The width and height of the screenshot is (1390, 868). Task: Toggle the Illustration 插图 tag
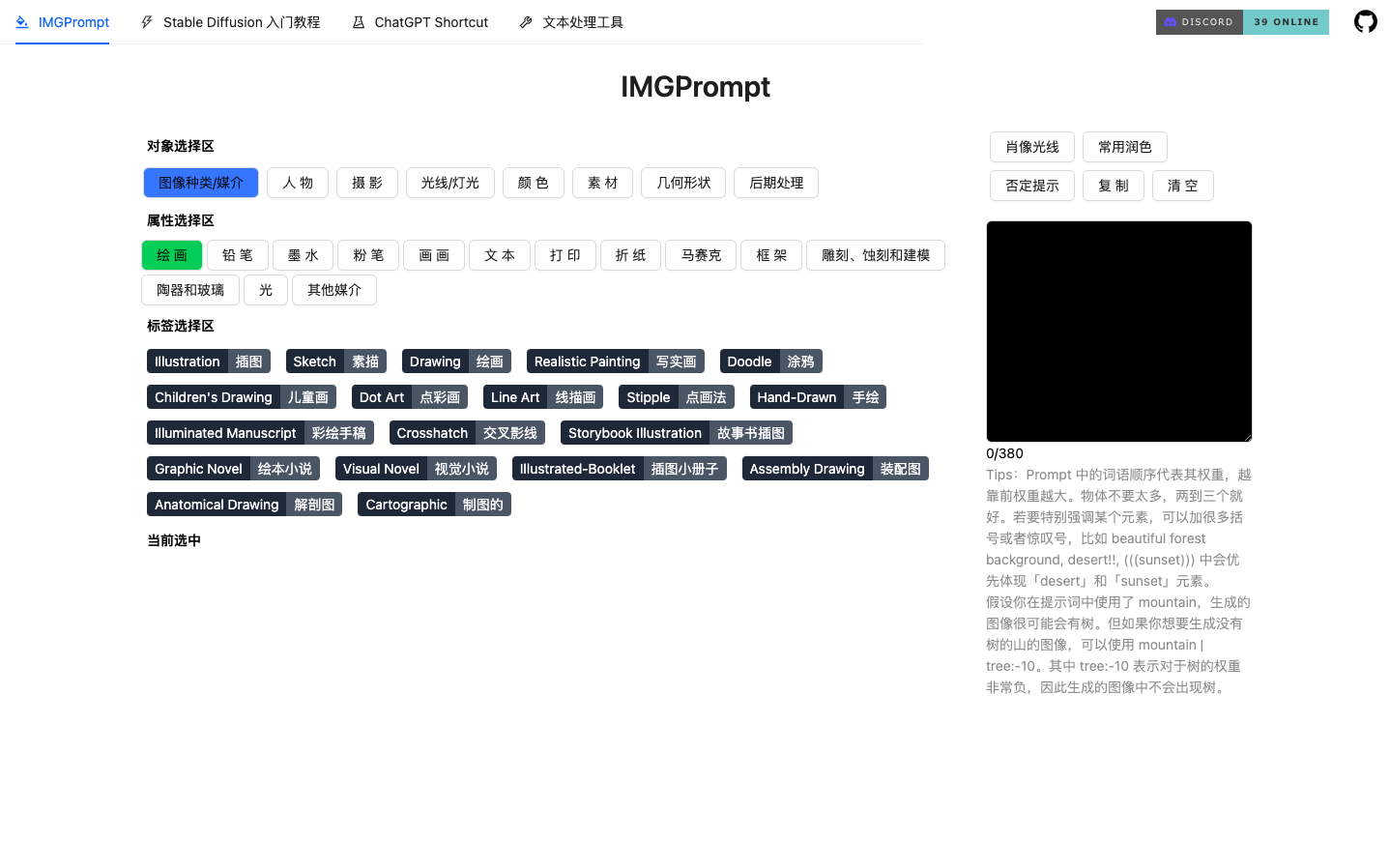[x=208, y=361]
